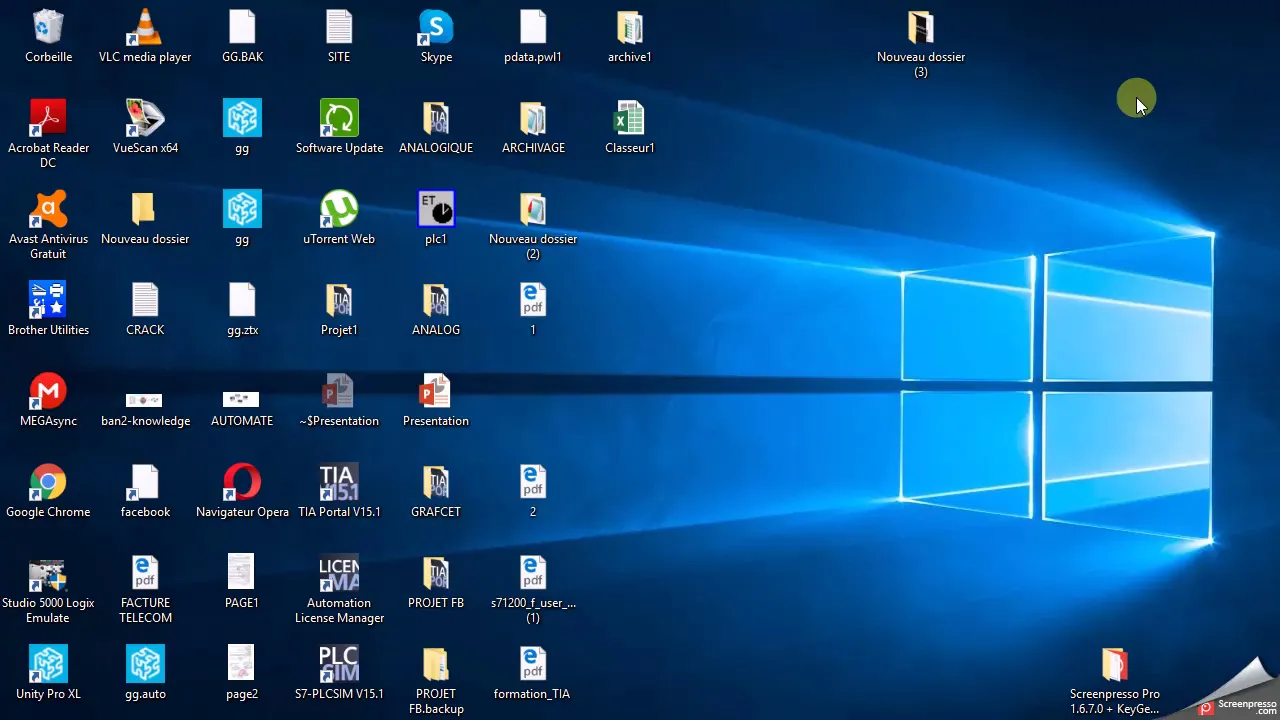The image size is (1280, 720).
Task: Launch Google Chrome
Action: click(48, 483)
